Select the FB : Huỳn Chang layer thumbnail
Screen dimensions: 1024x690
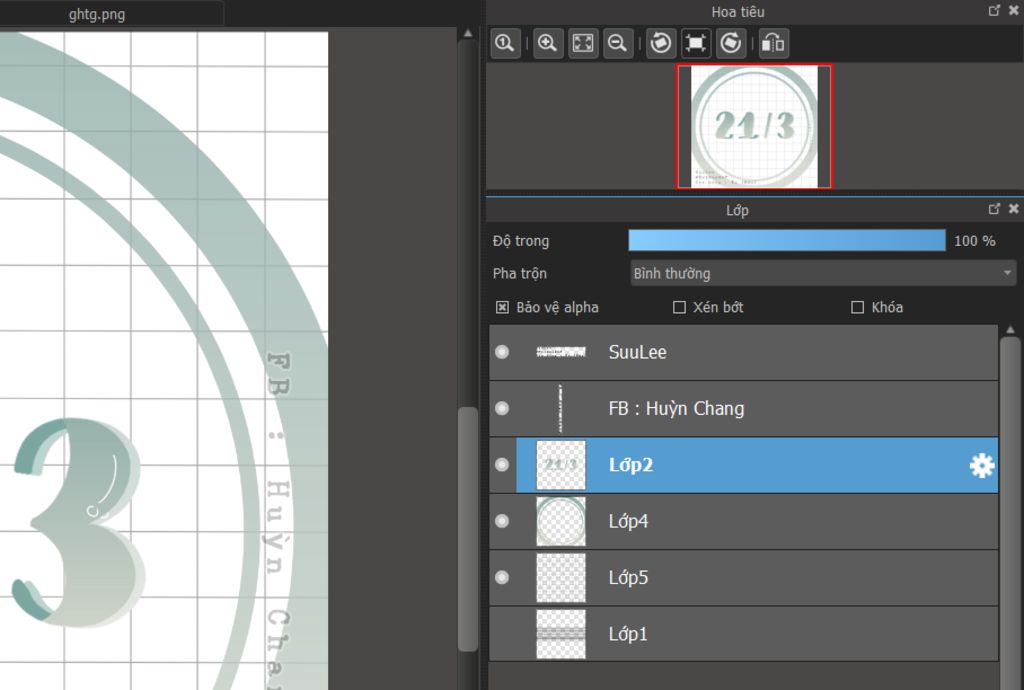(x=560, y=409)
